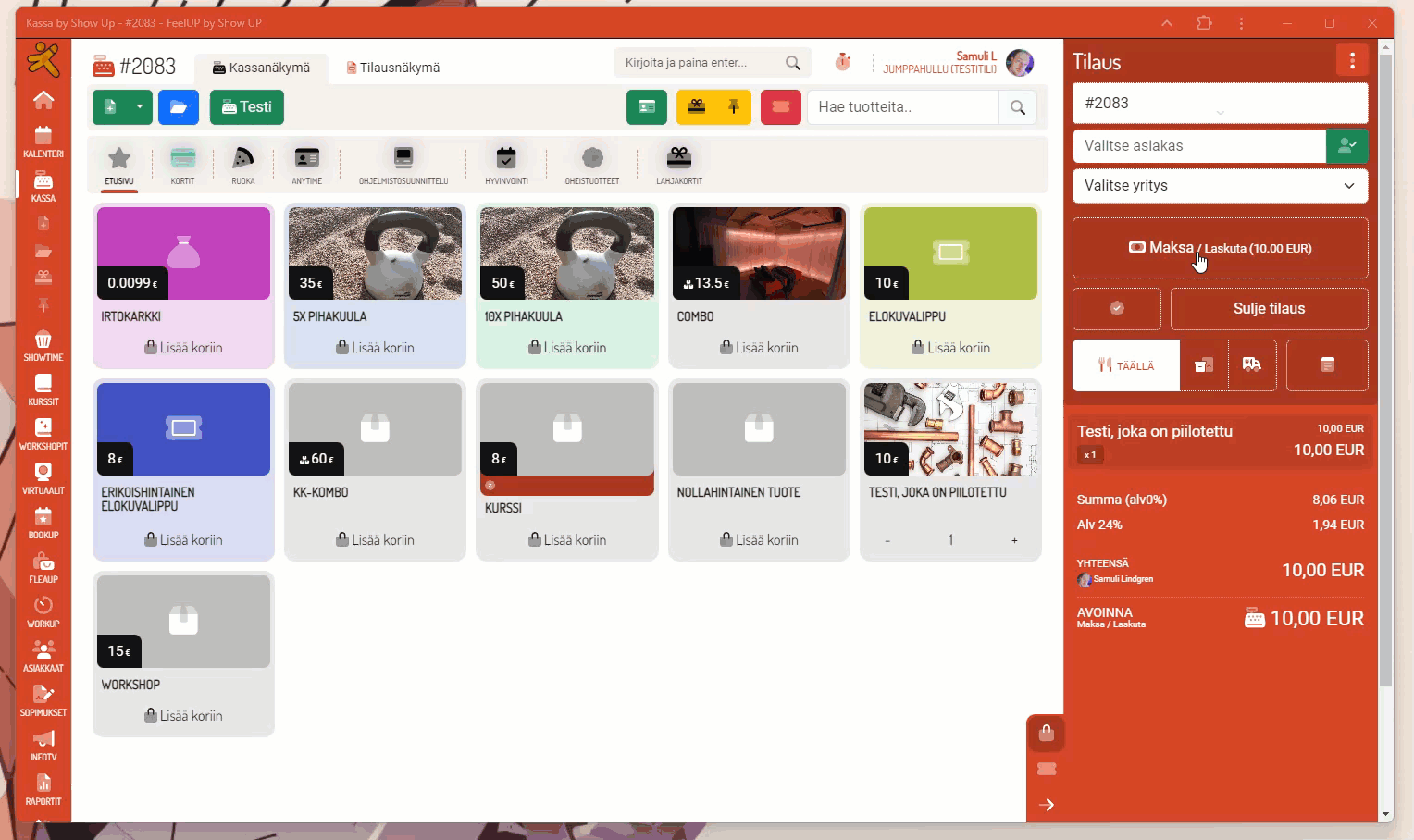Viewport: 1414px width, 840px height.
Task: Click the Sulje tilaus button
Action: pyautogui.click(x=1269, y=309)
